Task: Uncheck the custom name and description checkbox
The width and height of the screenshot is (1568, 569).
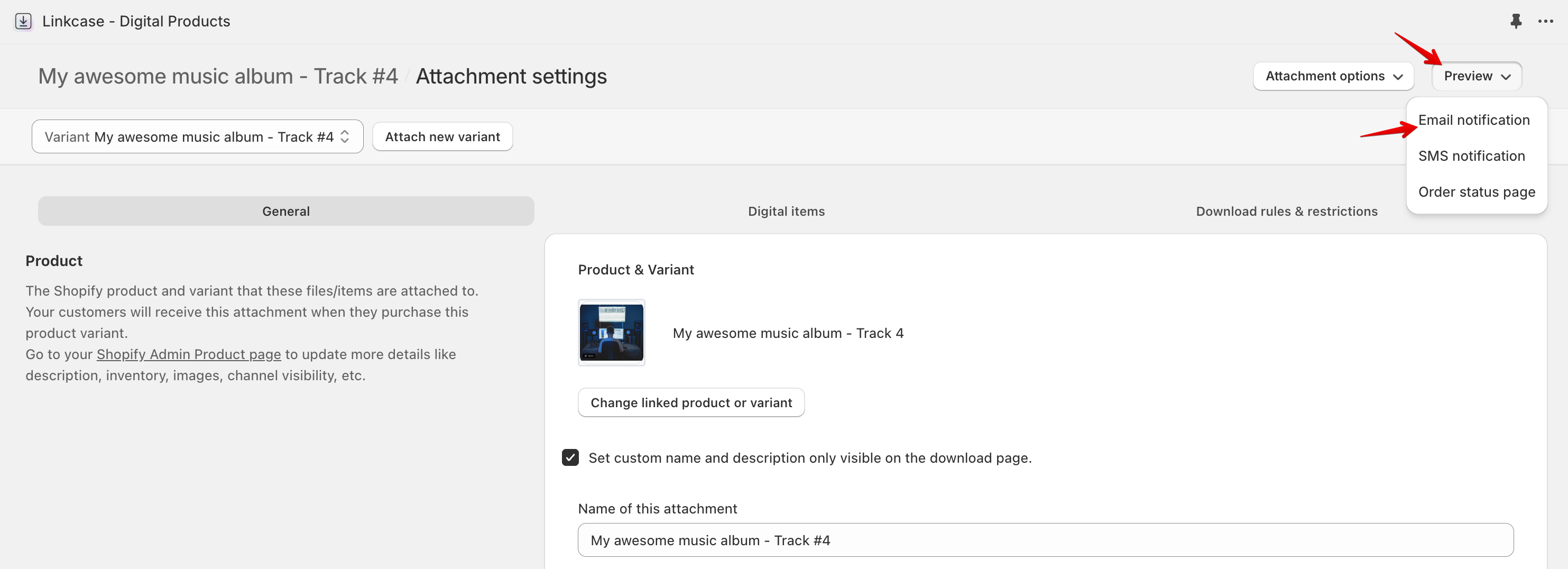Action: [570, 457]
